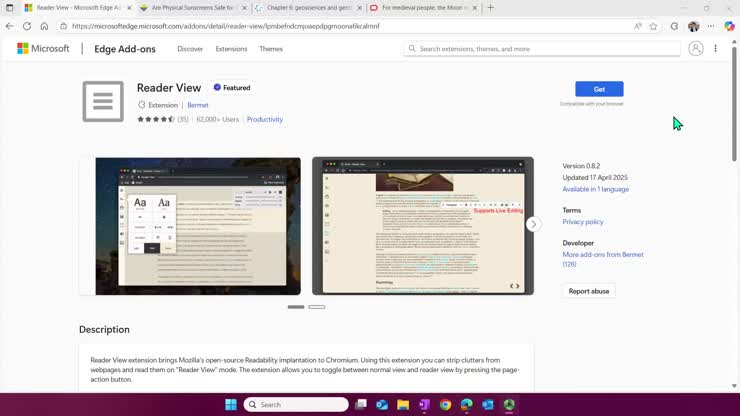Add this page to favorites
Viewport: 740px width, 416px height.
click(653, 26)
